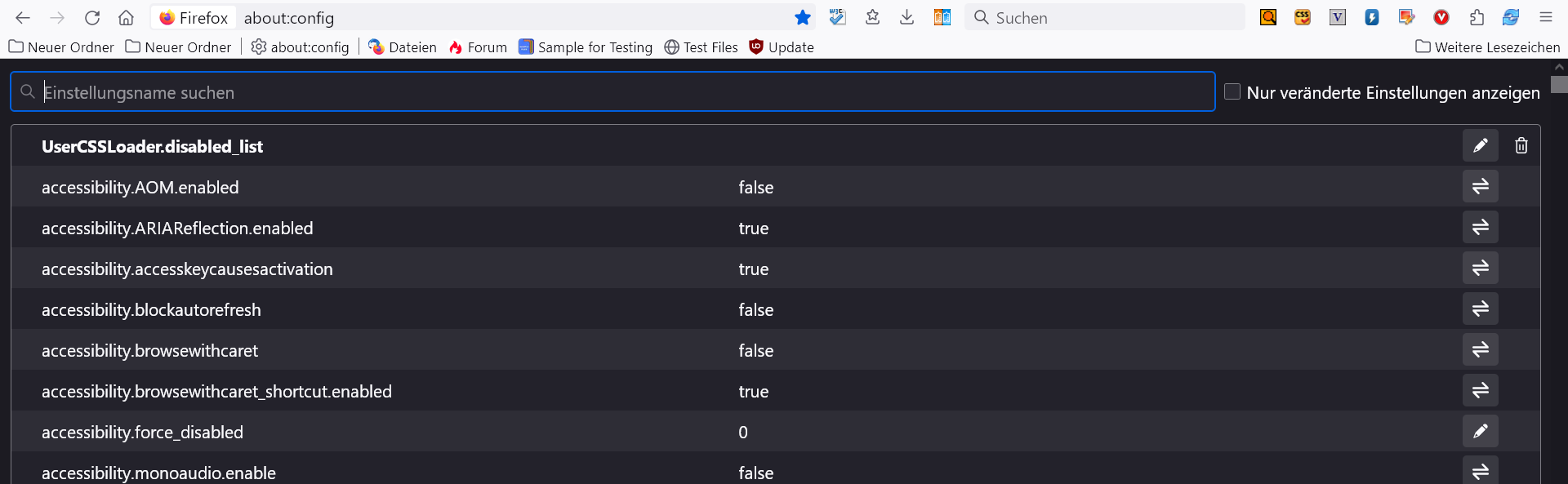This screenshot has height=484, width=1568.
Task: Click the 'Einstellungsname suchen' search field
Action: tap(612, 92)
